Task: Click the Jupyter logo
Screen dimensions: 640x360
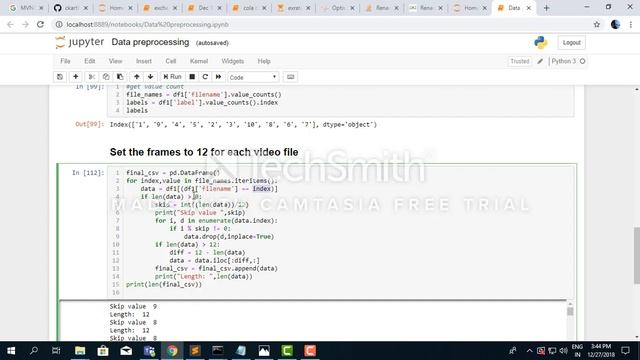Action: (80, 42)
